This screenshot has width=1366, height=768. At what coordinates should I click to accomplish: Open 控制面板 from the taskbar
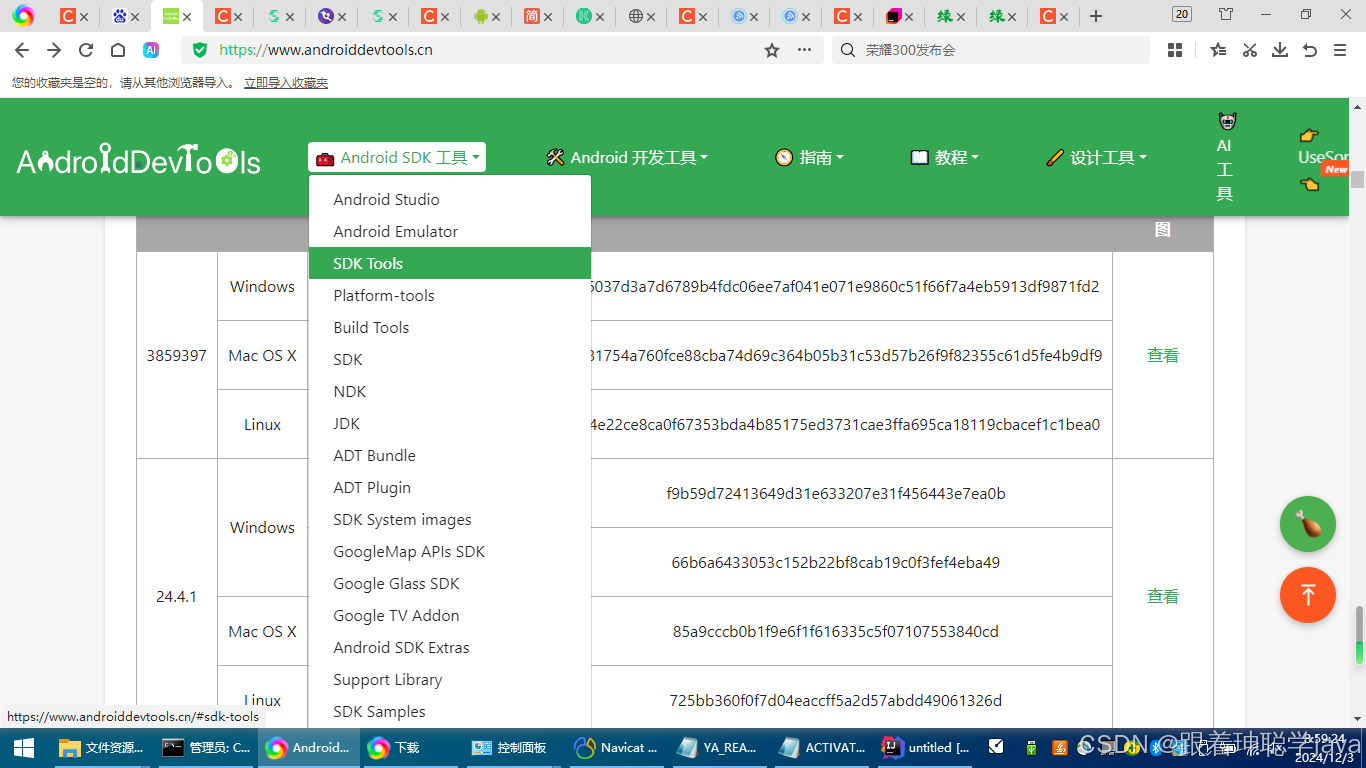point(511,748)
